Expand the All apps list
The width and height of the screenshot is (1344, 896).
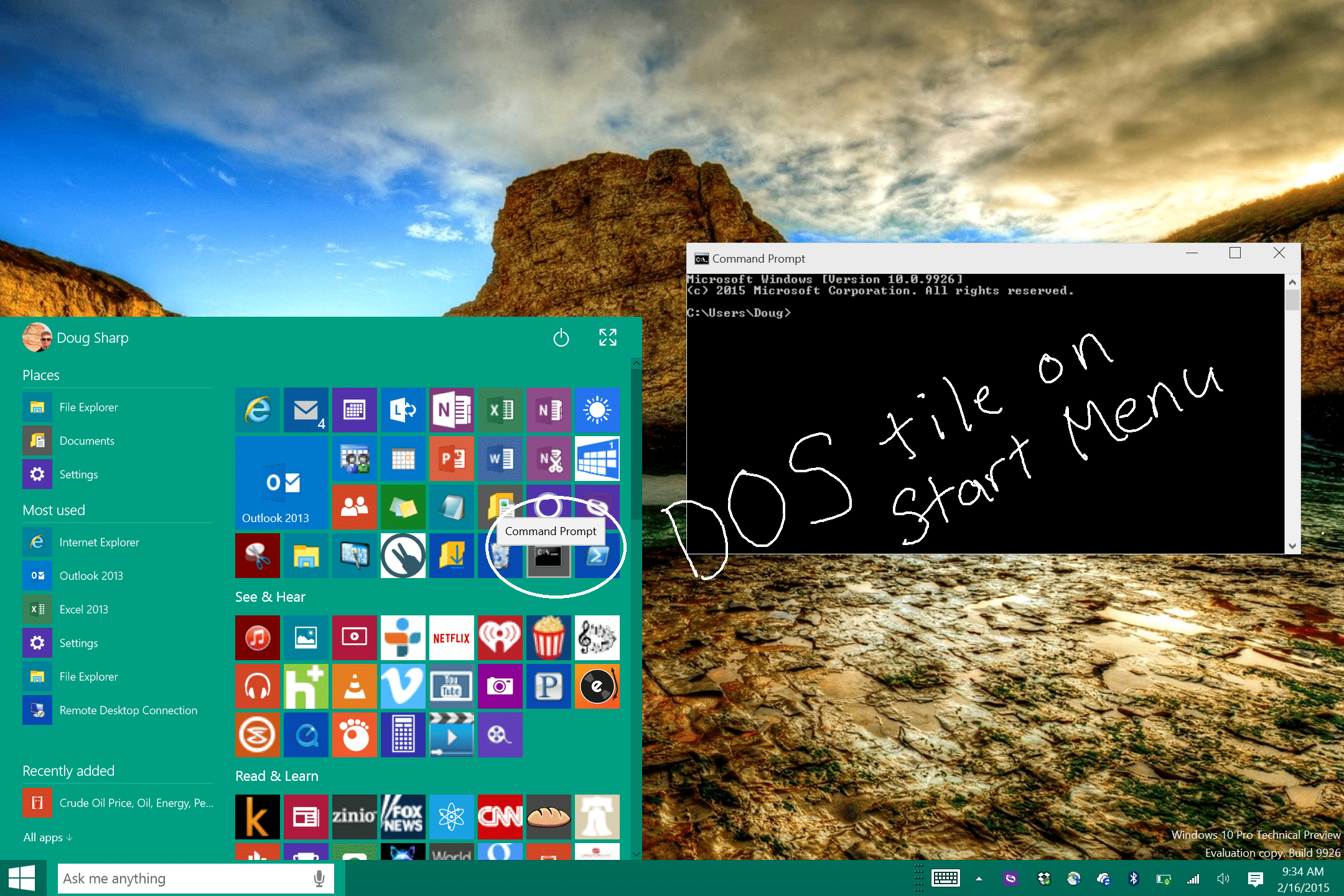(48, 838)
